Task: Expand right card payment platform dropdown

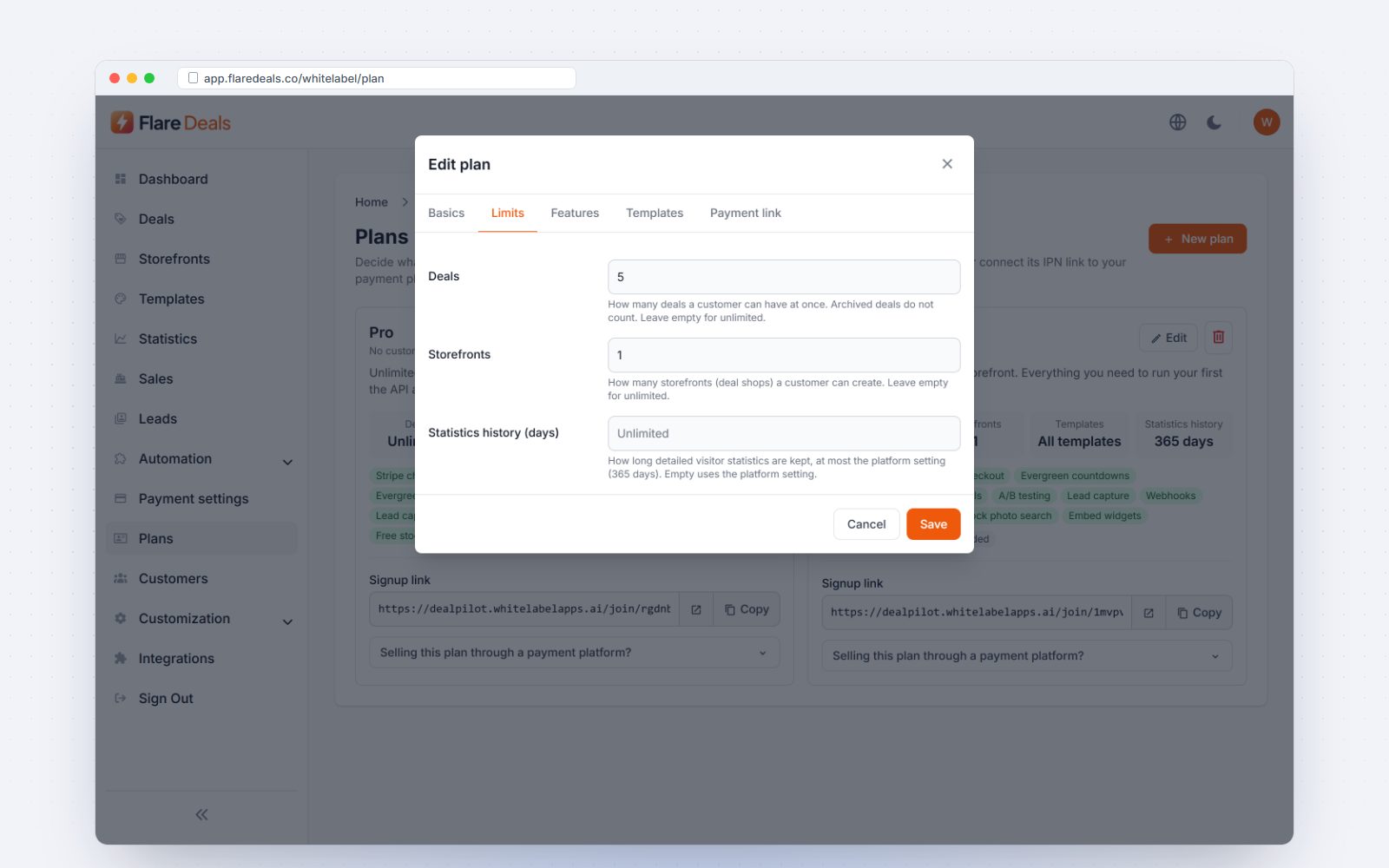Action: click(x=1027, y=656)
